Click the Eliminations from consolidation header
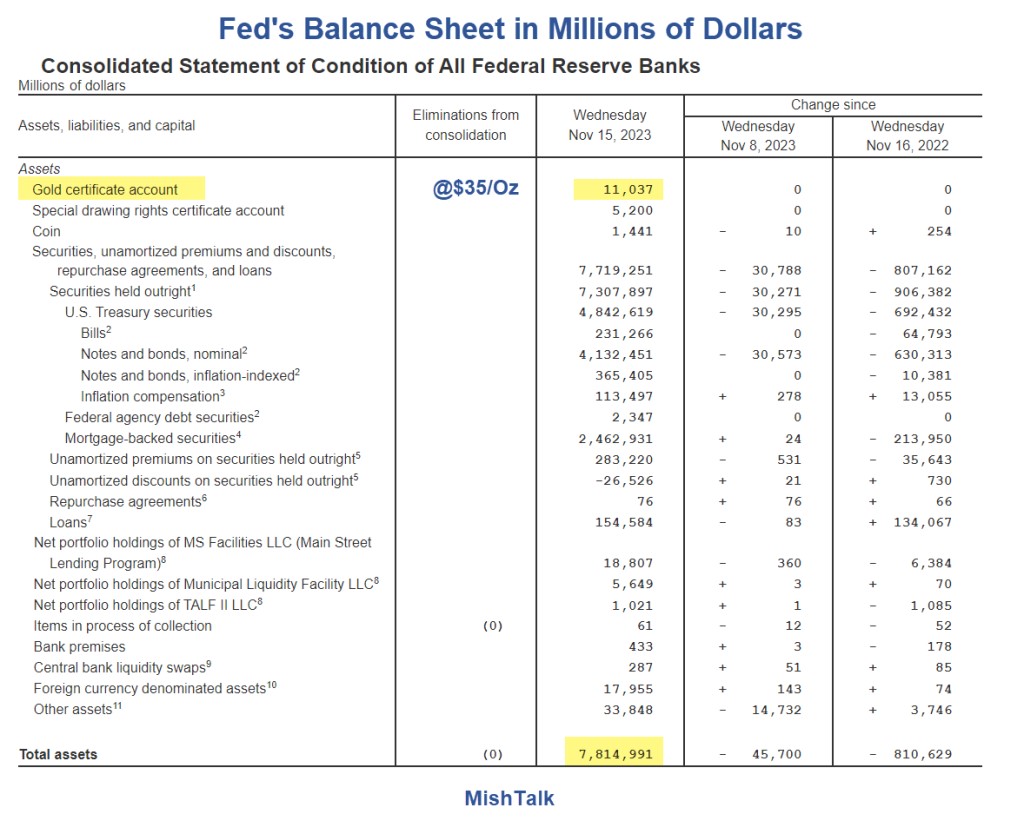 pyautogui.click(x=465, y=125)
